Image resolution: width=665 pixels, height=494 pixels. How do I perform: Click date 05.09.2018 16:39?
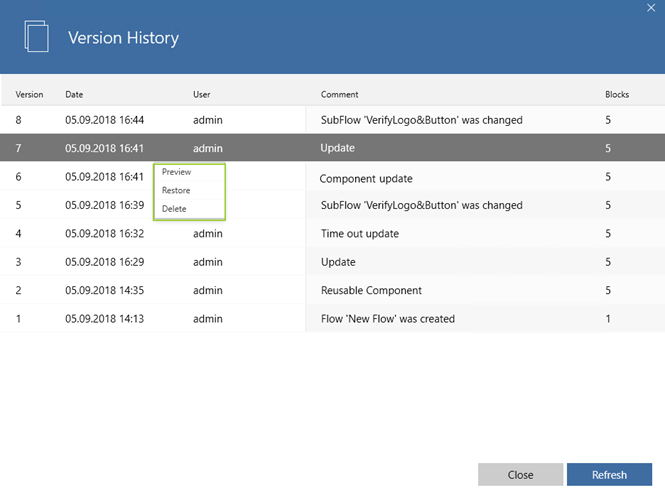coord(104,205)
